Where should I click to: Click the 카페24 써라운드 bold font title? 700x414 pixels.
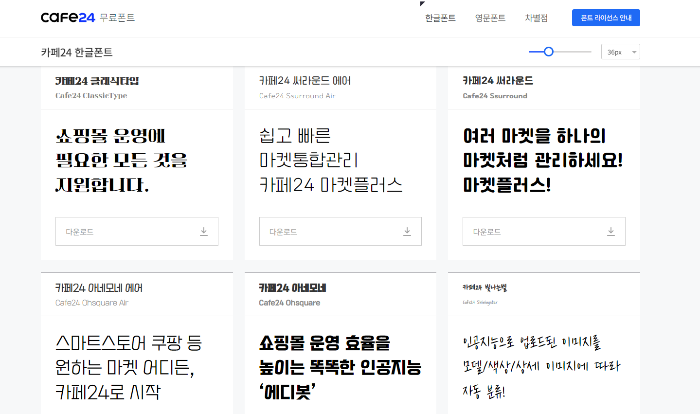(498, 81)
